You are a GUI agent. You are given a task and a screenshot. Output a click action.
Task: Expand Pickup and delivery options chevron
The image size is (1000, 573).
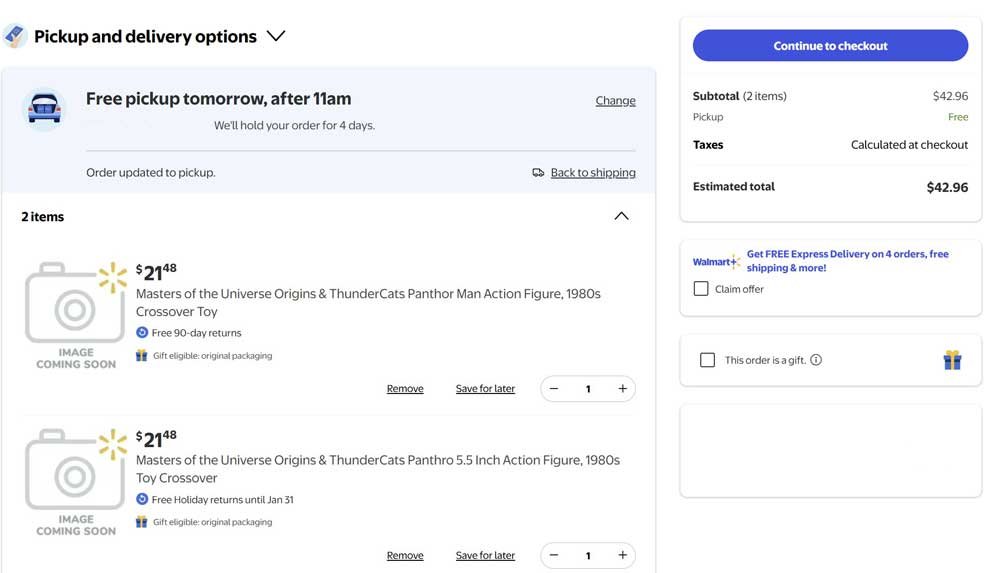point(276,36)
